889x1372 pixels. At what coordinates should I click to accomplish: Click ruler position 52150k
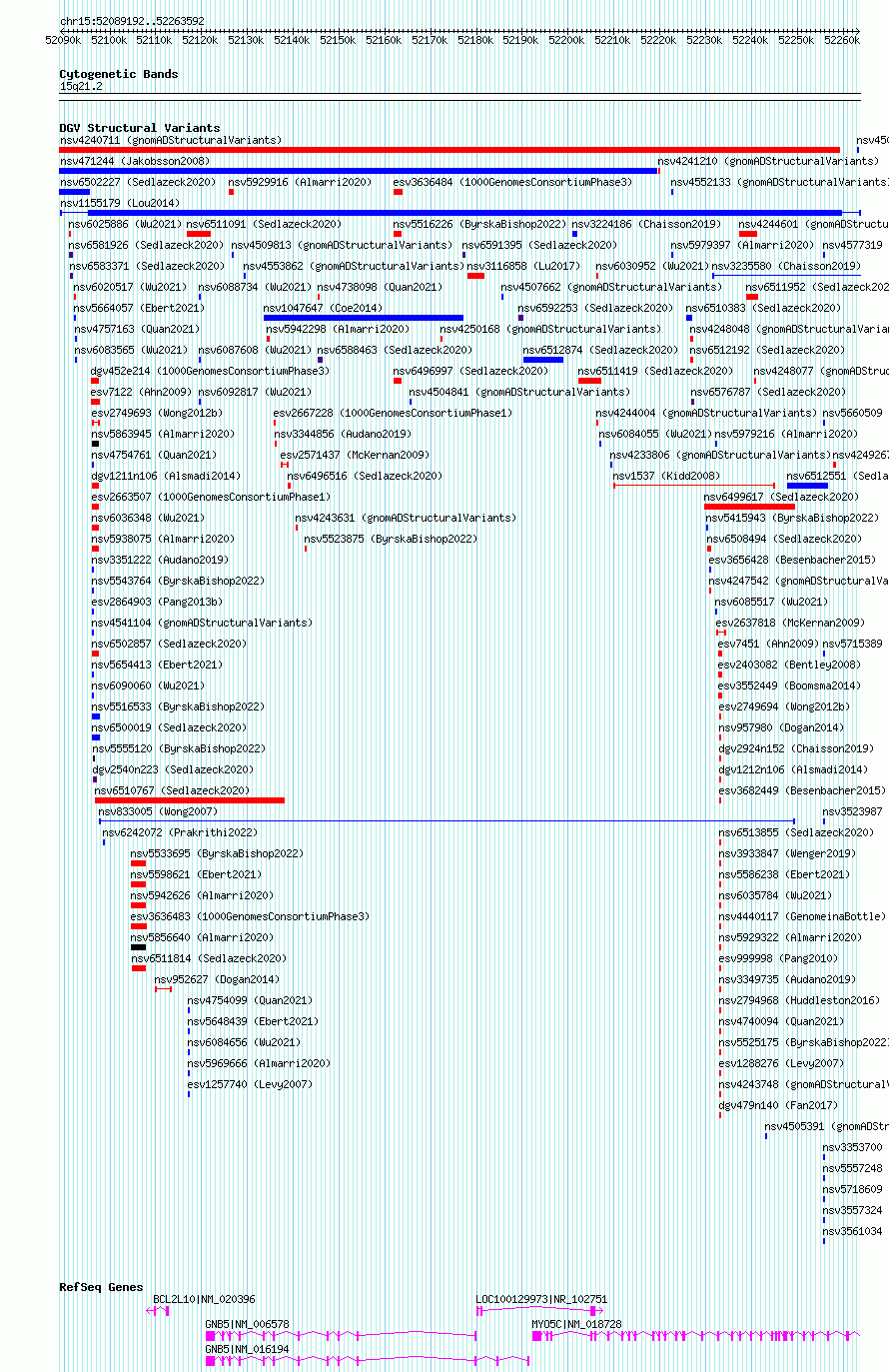(x=338, y=40)
